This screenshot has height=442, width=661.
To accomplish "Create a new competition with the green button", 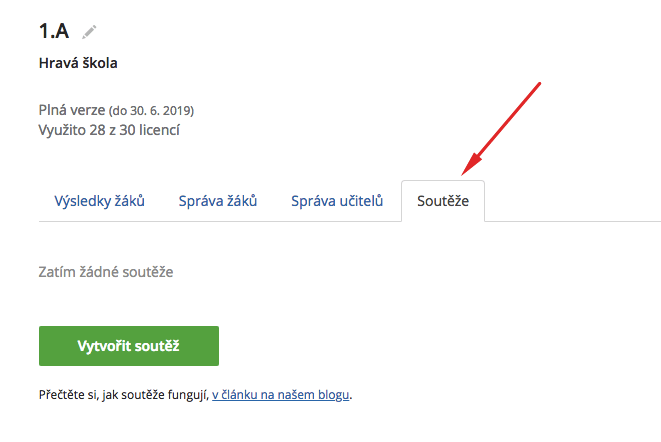I will click(129, 346).
